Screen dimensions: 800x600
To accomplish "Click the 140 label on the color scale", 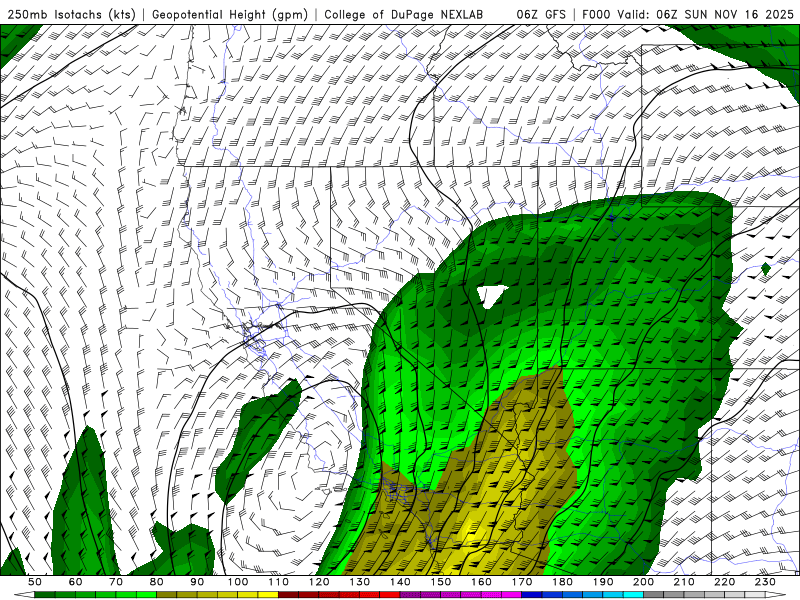I will (400, 582).
